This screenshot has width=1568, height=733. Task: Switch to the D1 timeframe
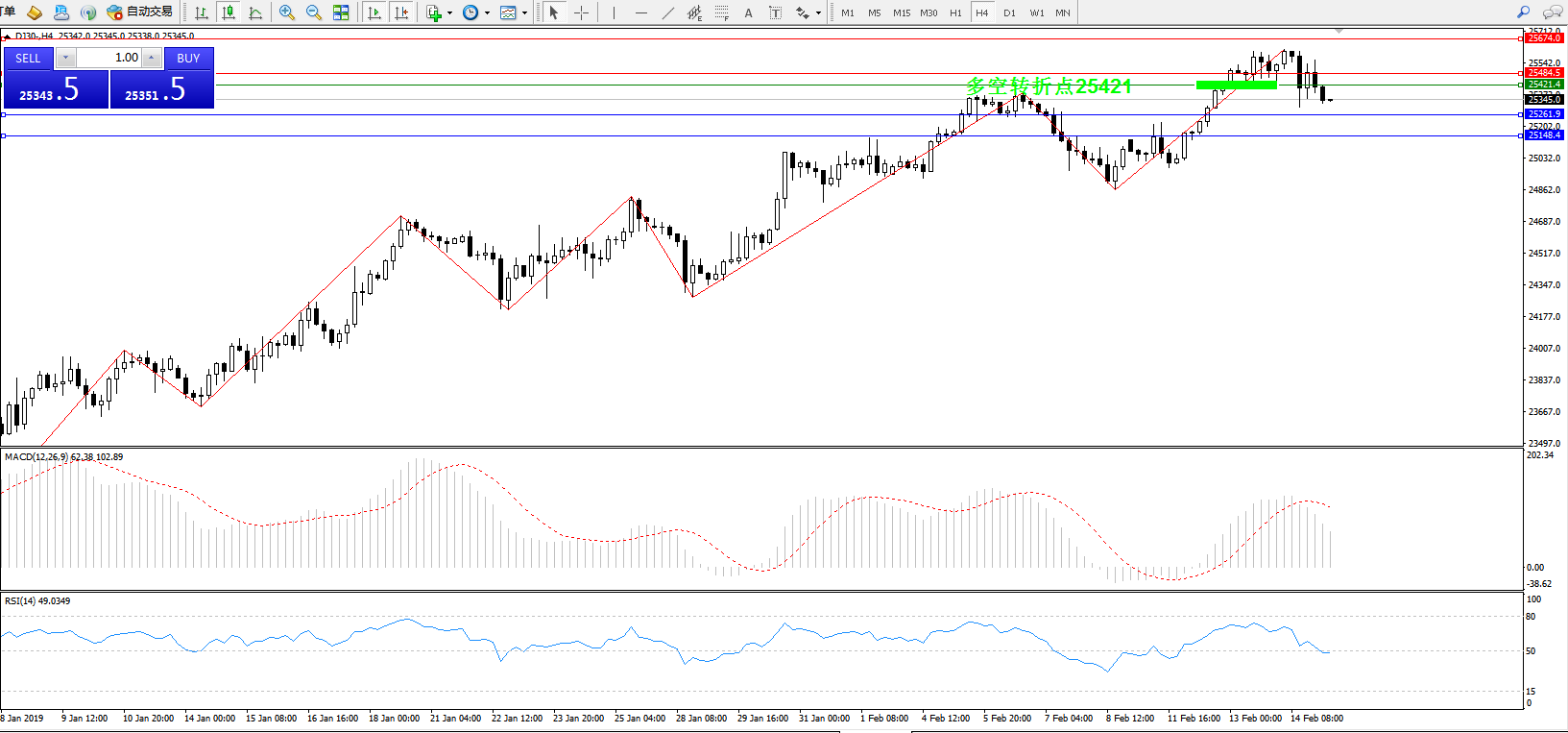coord(1009,12)
